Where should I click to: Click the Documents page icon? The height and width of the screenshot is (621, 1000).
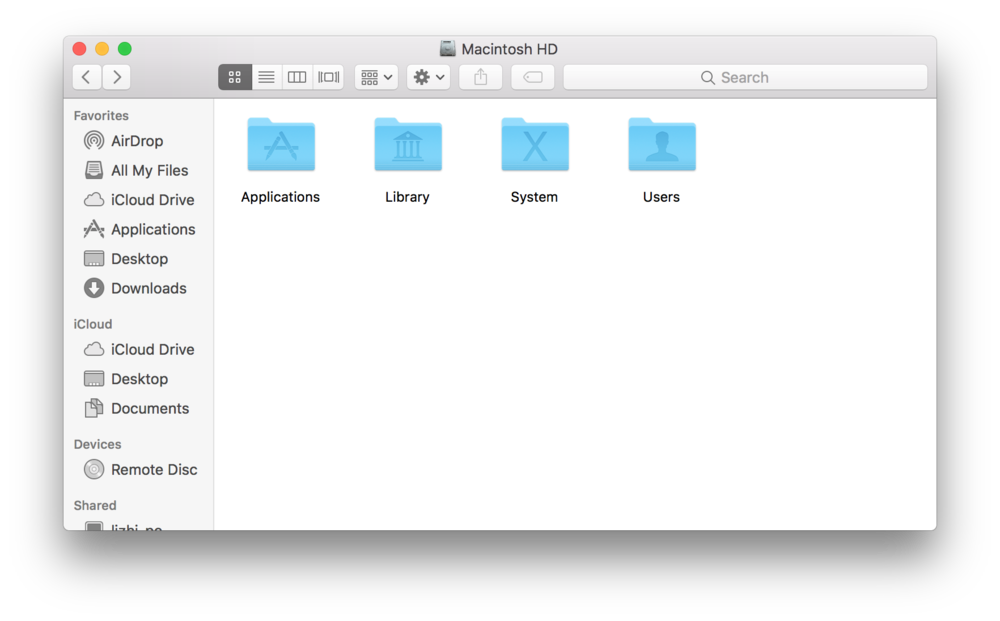click(x=94, y=408)
